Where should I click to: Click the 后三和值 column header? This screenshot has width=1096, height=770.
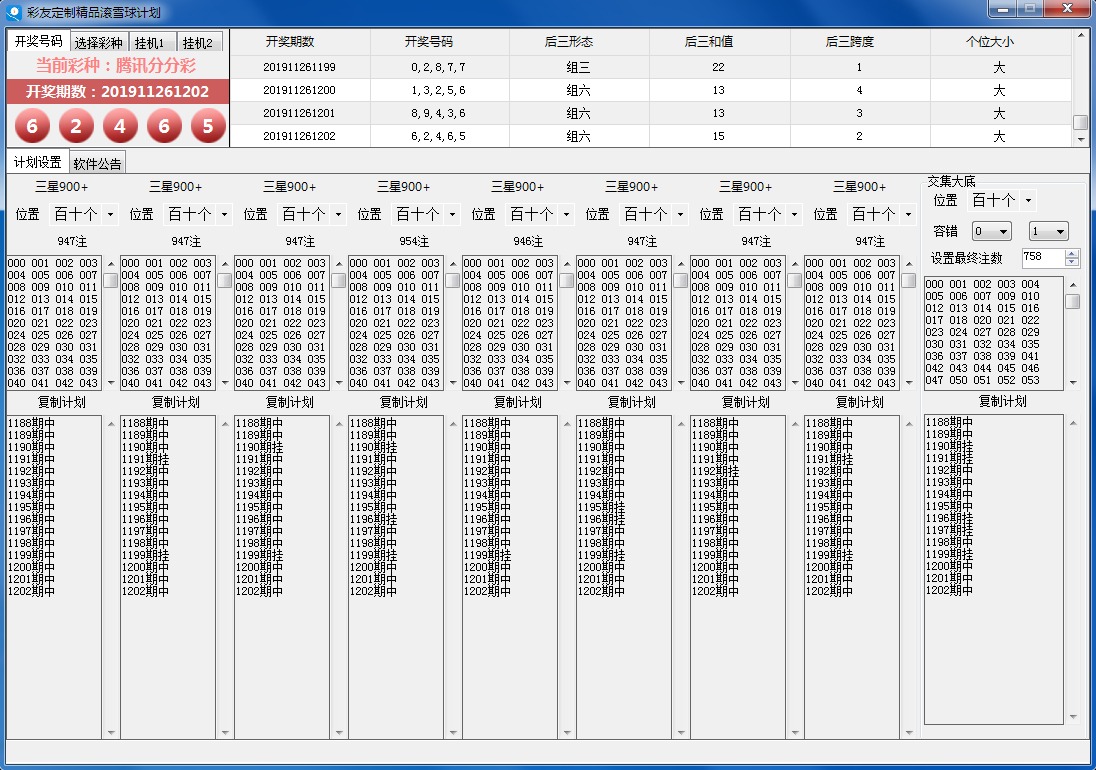click(718, 42)
